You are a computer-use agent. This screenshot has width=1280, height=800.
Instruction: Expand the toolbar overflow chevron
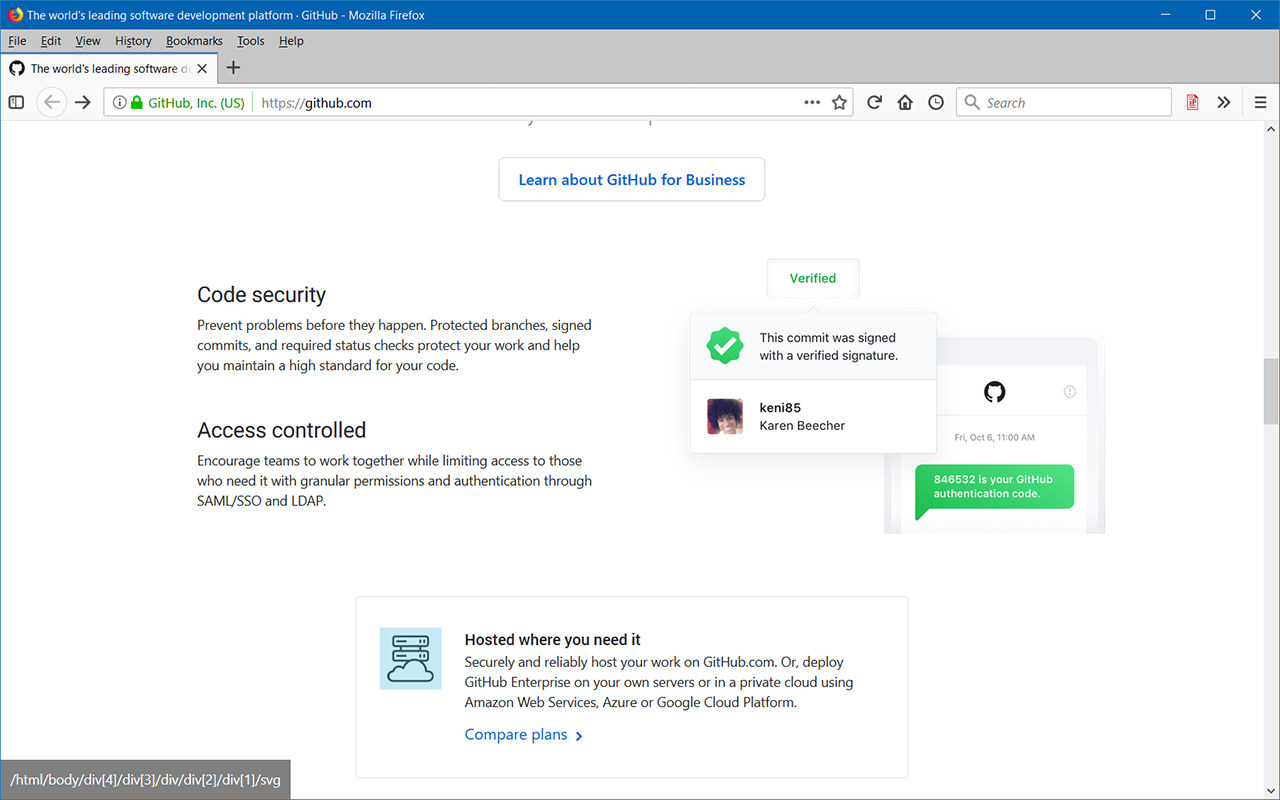(x=1224, y=102)
